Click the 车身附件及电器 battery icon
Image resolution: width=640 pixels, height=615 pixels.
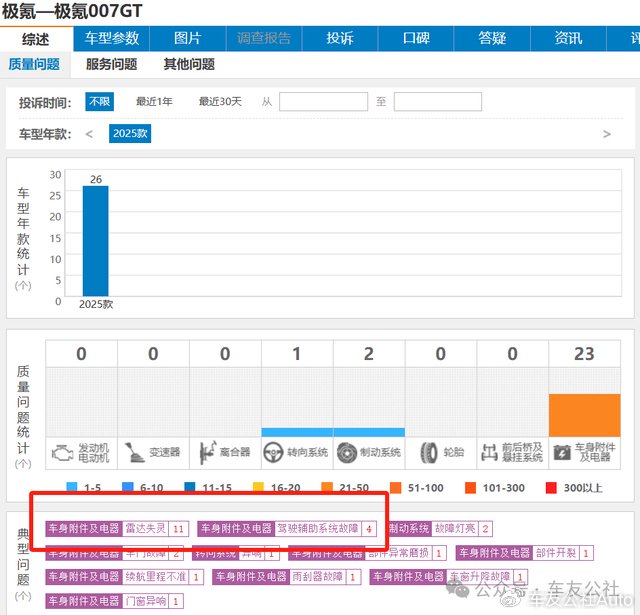pyautogui.click(x=562, y=453)
